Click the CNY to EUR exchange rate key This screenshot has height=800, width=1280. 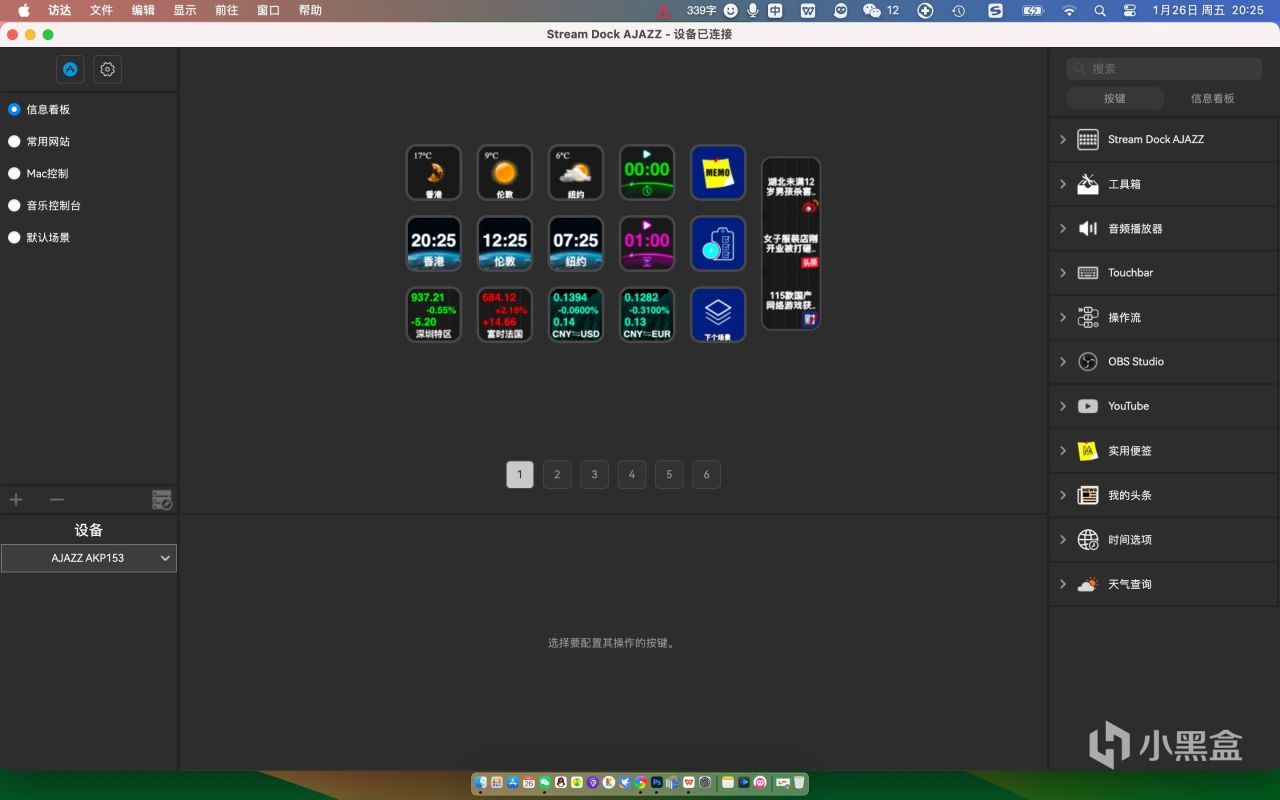(647, 315)
